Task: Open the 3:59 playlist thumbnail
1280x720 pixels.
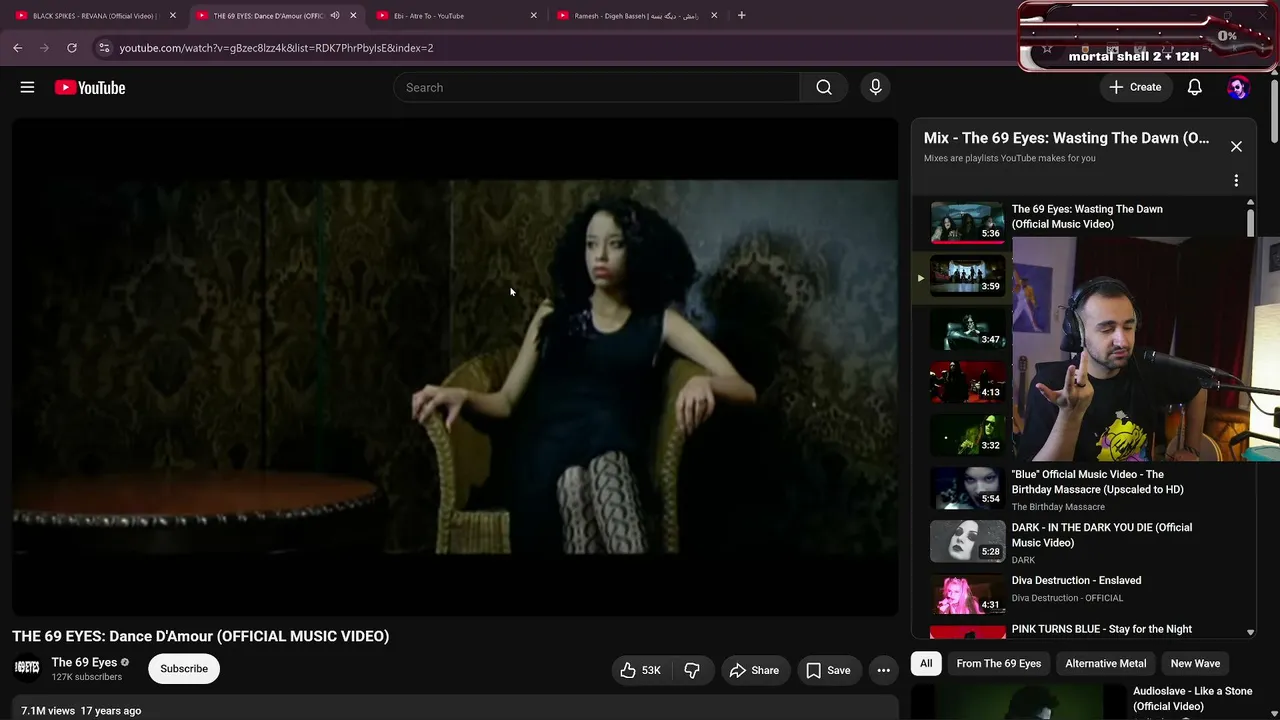Action: (x=967, y=276)
